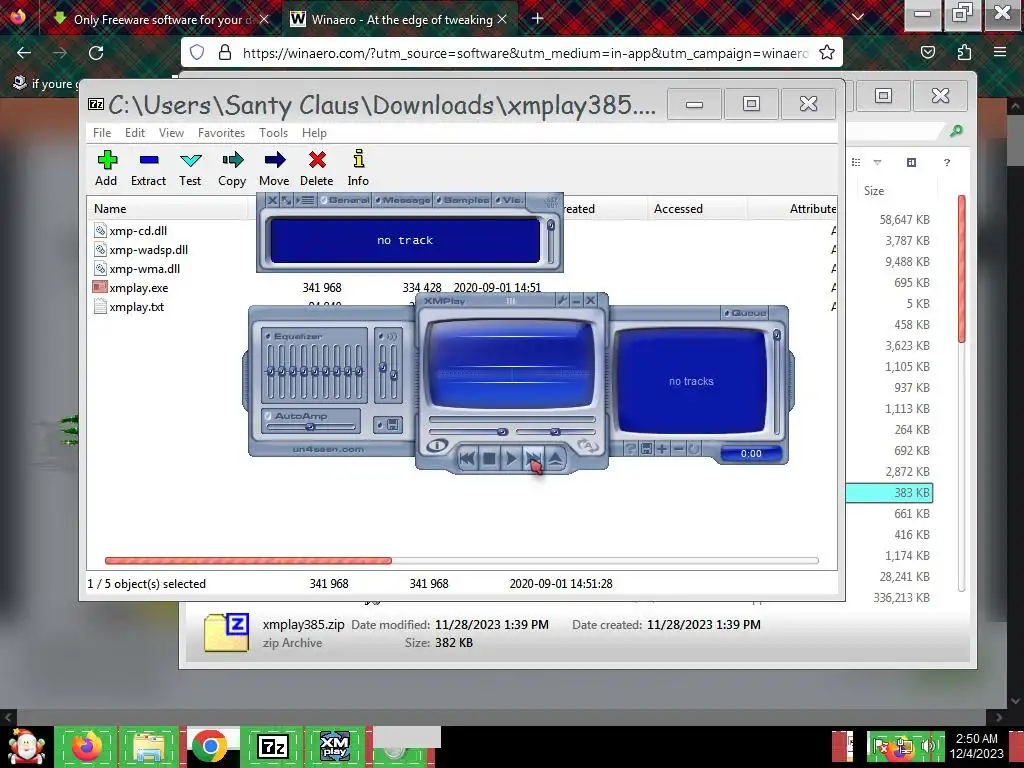Screen dimensions: 1024x768
Task: Open XMPlay info panel with the i button
Action: click(x=437, y=446)
